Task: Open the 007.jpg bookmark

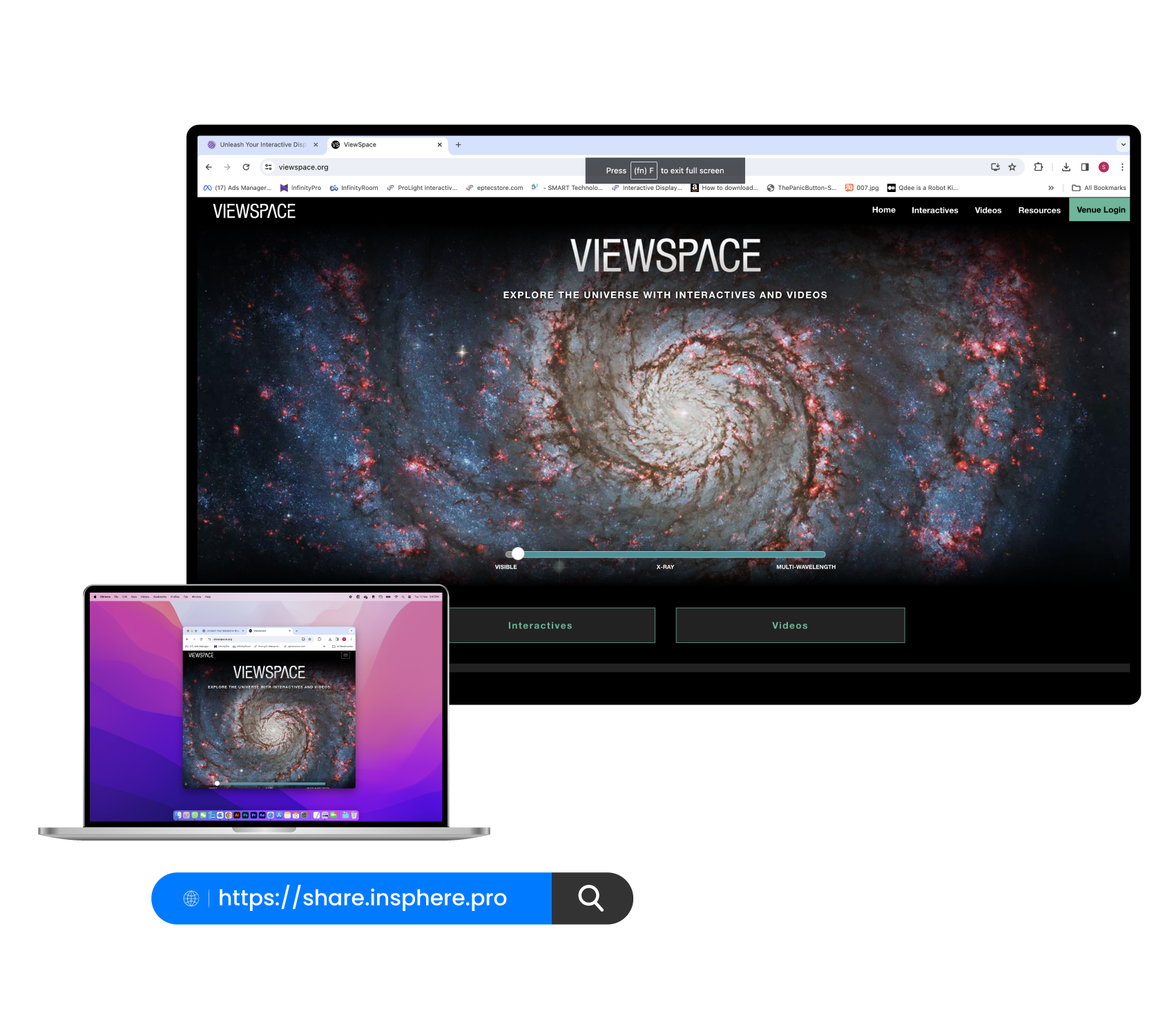Action: (x=862, y=188)
